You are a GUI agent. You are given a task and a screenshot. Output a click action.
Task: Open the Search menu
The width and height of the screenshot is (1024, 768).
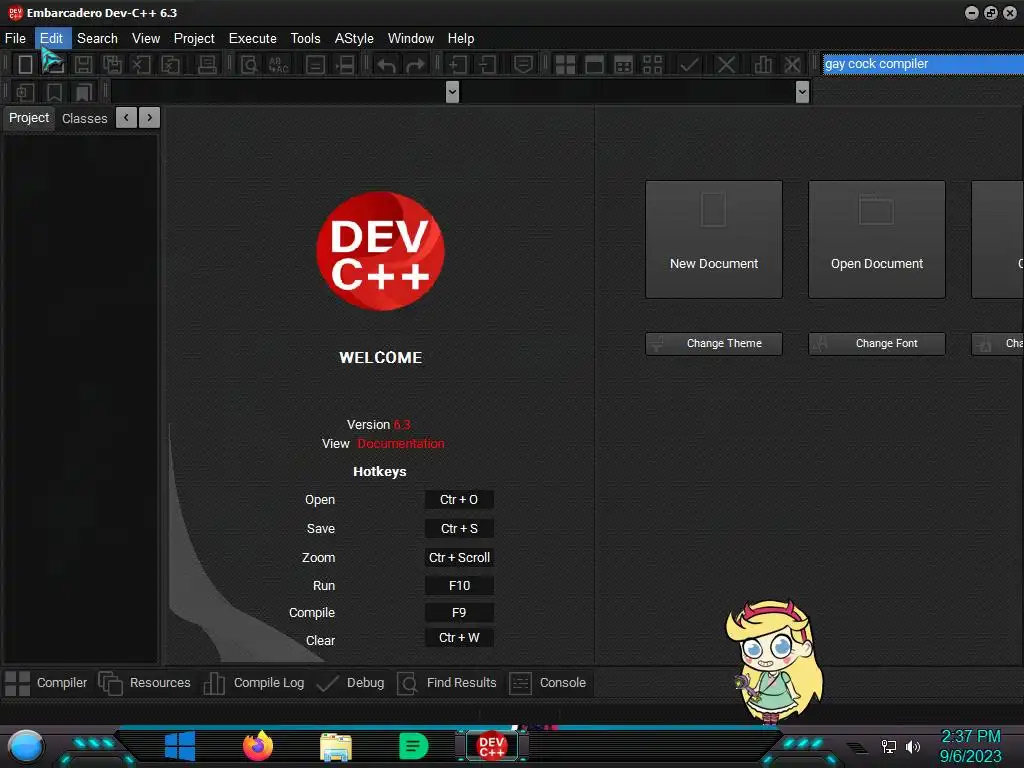click(97, 39)
